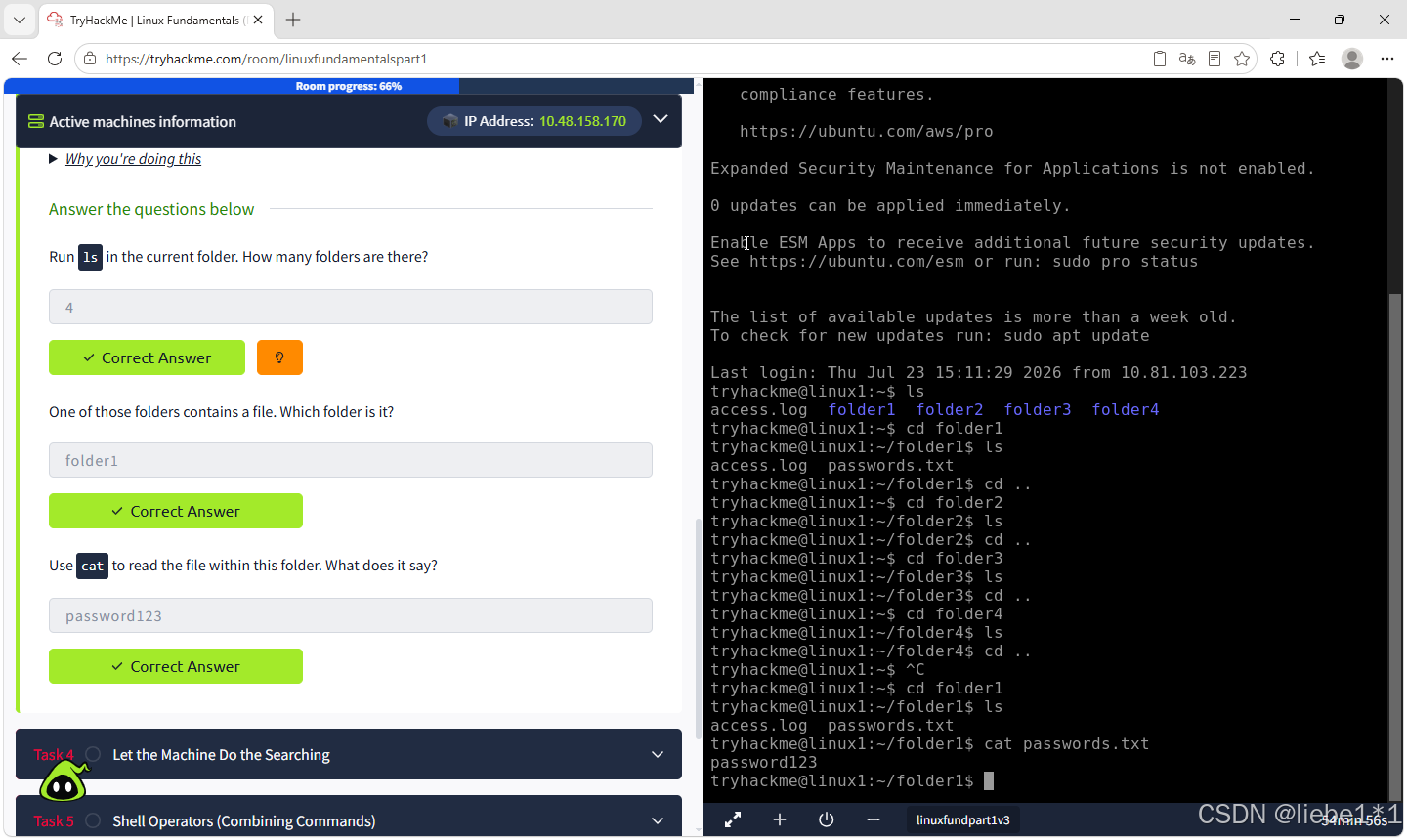Open the immersive reader icon
Screen dimensions: 1407x840
tap(1215, 59)
